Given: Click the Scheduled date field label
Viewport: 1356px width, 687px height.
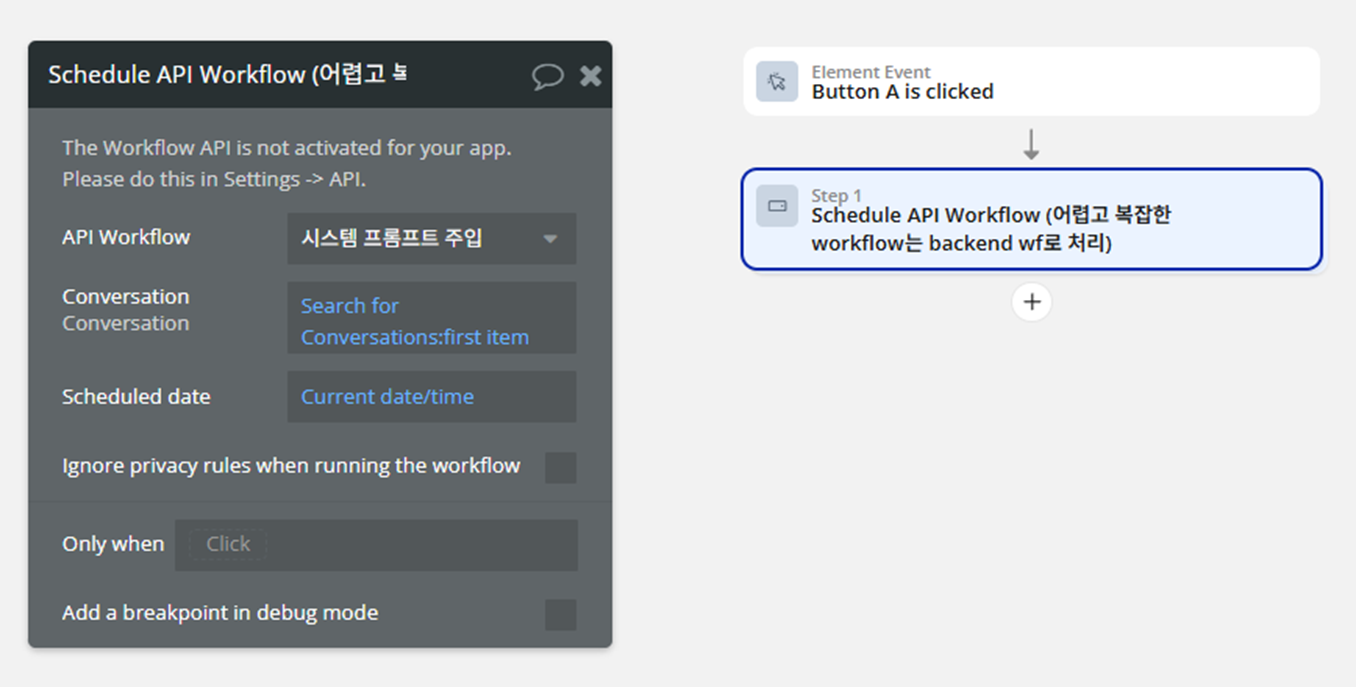Looking at the screenshot, I should (x=136, y=397).
